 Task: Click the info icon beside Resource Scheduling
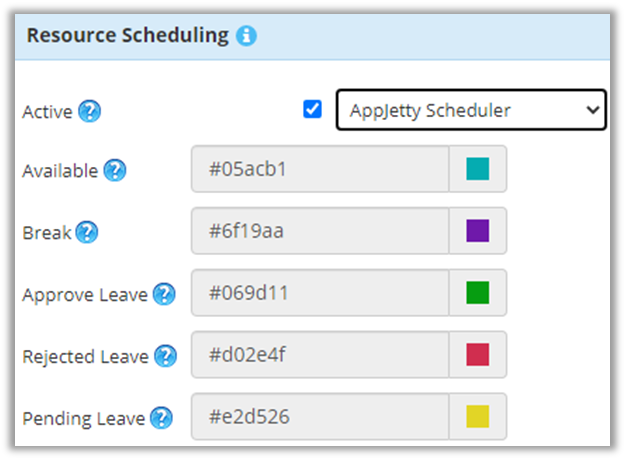pos(246,37)
